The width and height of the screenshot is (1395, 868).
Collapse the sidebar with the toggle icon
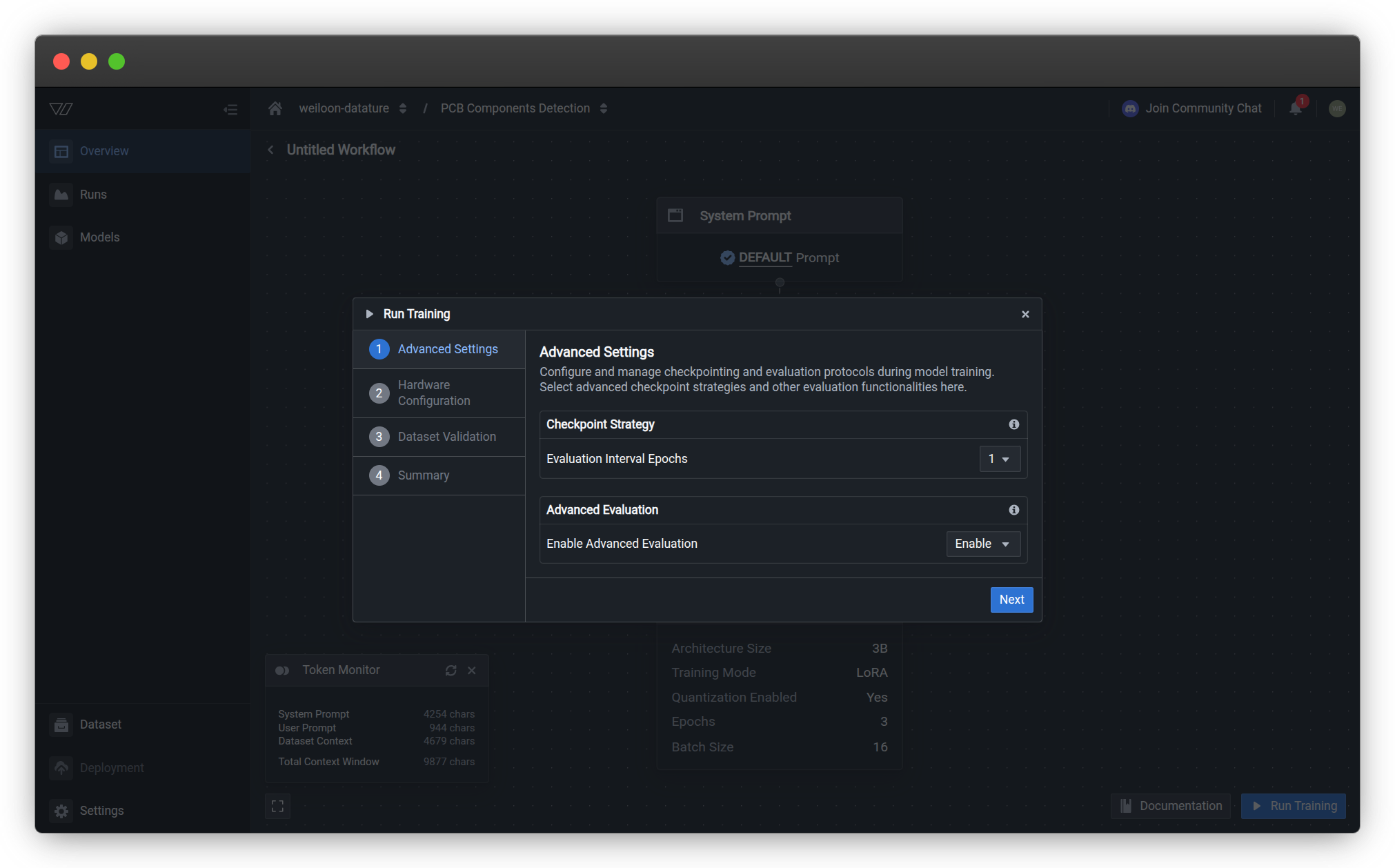(x=230, y=109)
